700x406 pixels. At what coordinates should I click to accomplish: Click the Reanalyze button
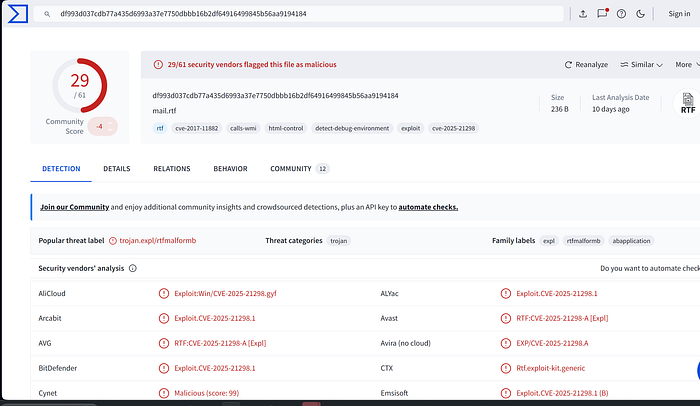coord(586,65)
